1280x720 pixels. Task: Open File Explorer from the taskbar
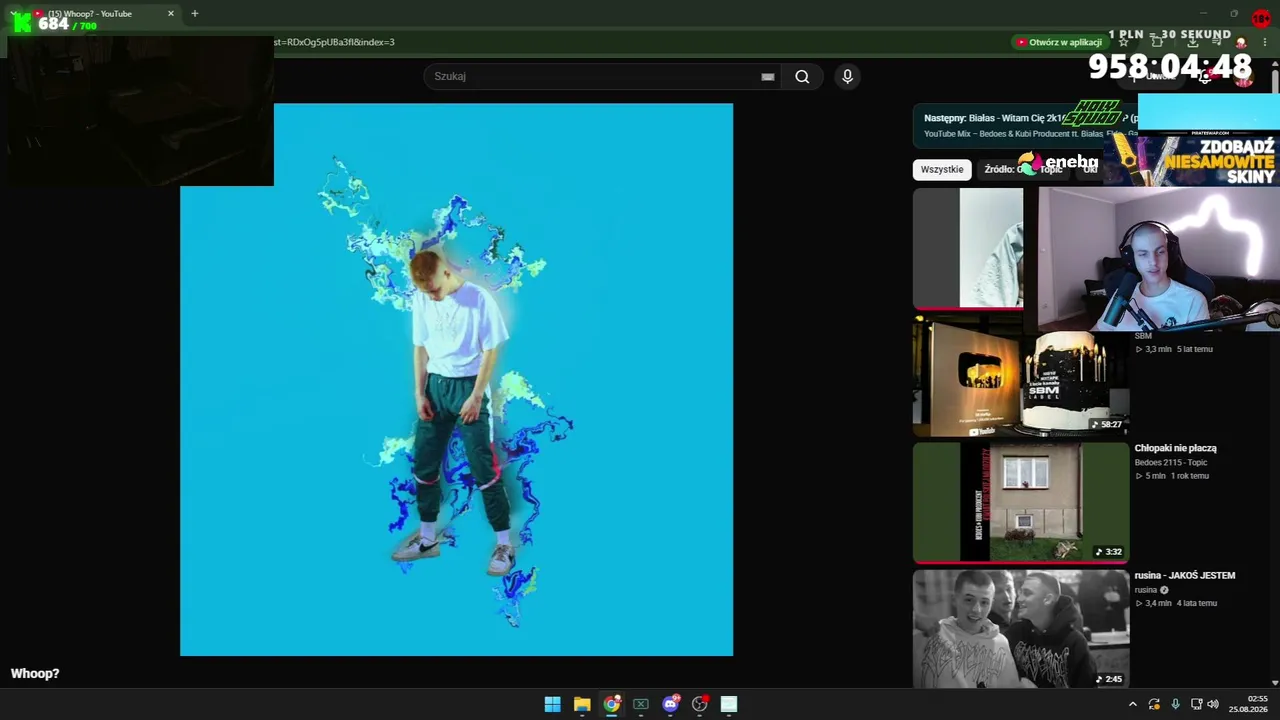(x=582, y=704)
